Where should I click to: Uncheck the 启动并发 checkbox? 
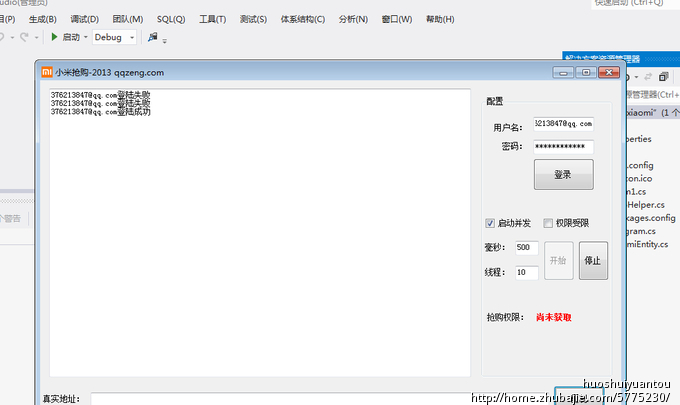point(490,223)
